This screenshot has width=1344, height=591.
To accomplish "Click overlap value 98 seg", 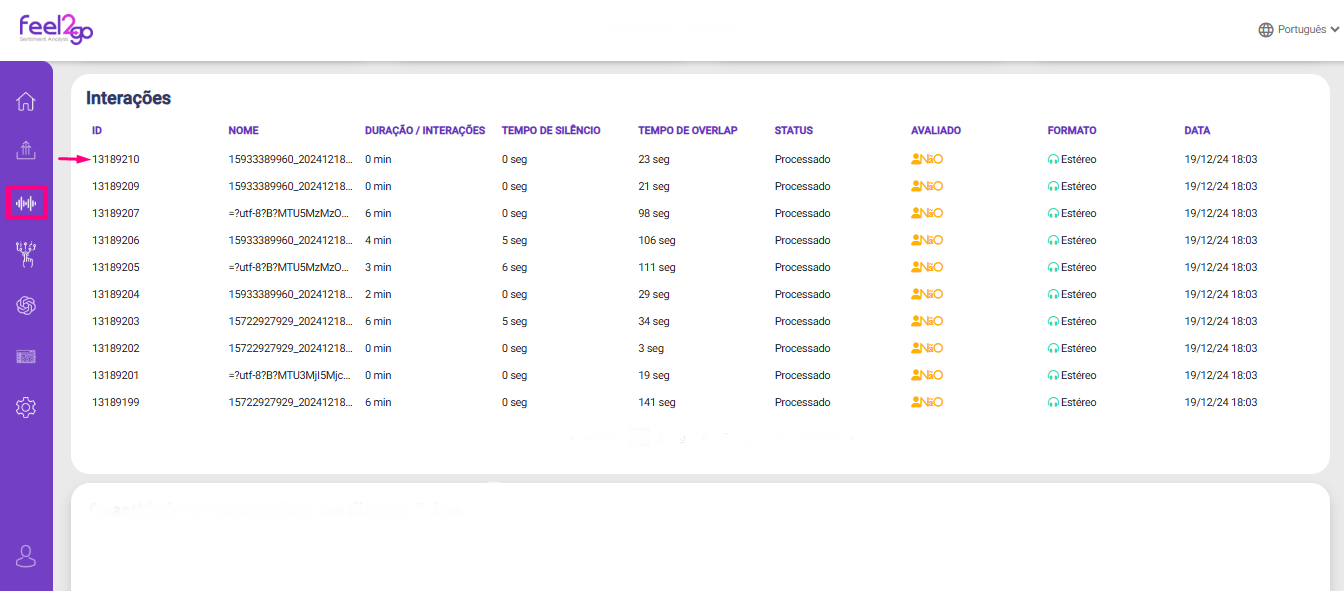I will click(x=654, y=213).
